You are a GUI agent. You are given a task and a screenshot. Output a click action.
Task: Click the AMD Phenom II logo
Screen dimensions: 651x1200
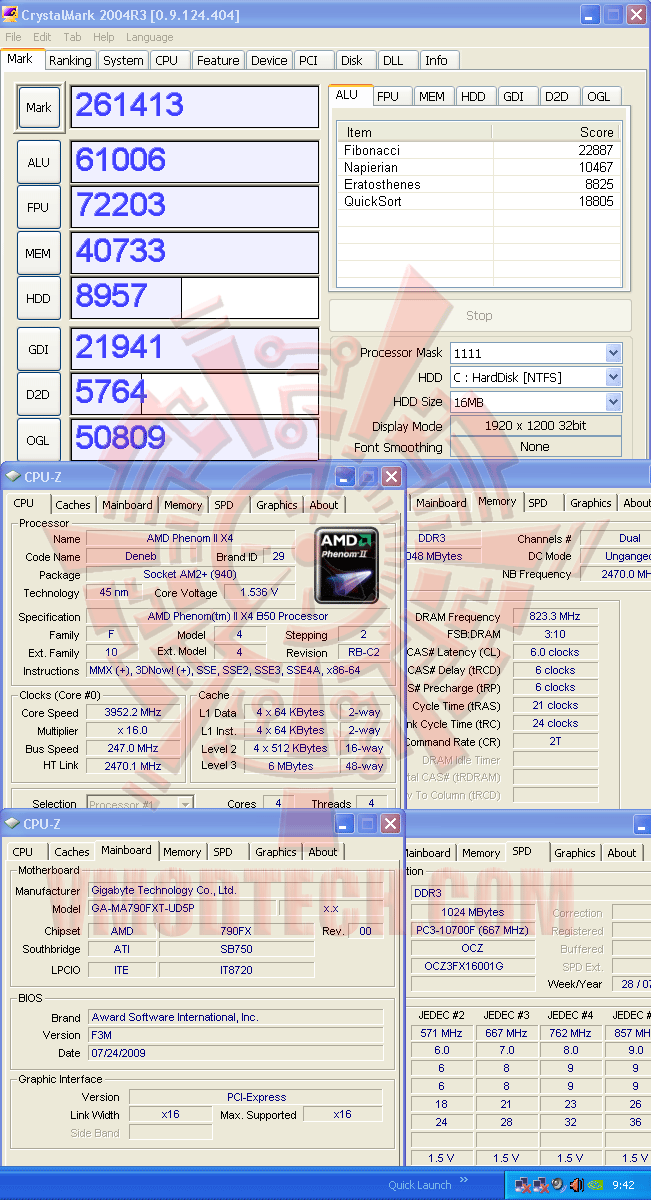[x=348, y=565]
